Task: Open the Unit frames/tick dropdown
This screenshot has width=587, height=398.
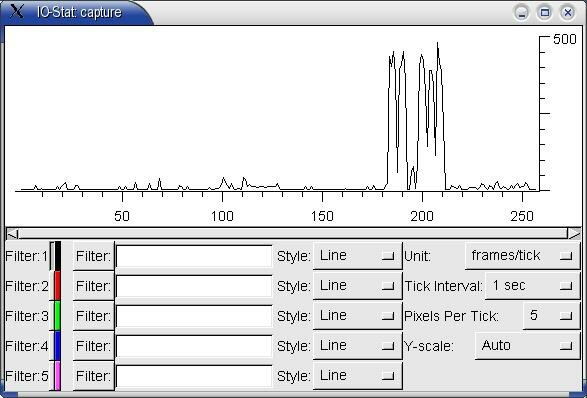Action: pos(523,256)
